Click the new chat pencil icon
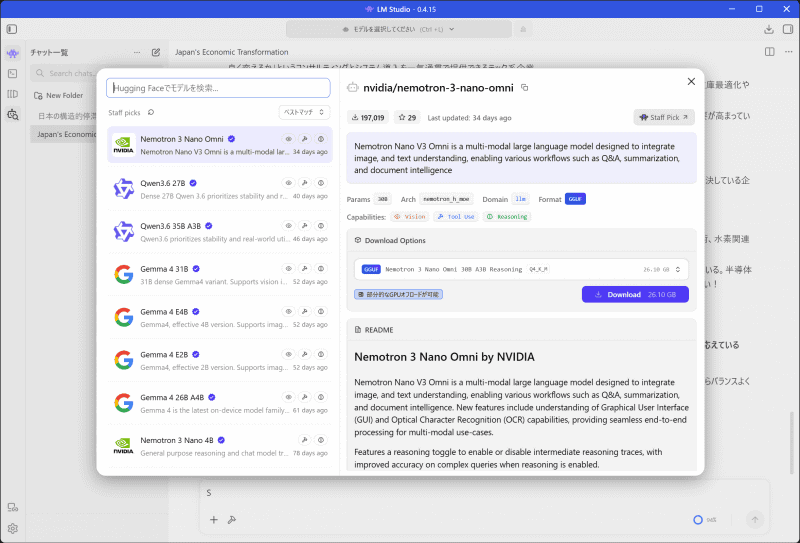800x543 pixels. click(x=156, y=52)
